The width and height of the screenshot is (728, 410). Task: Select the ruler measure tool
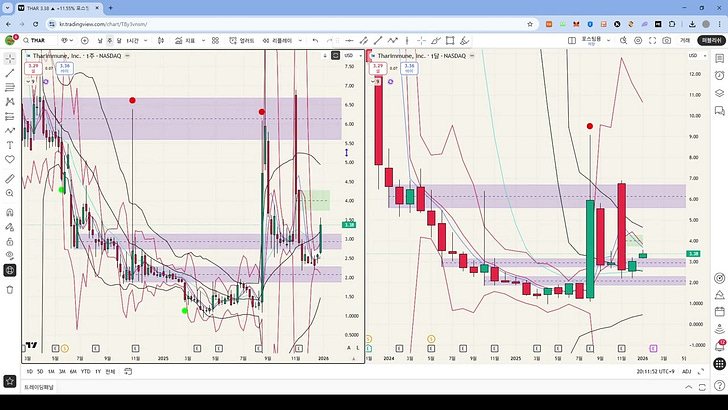click(10, 179)
